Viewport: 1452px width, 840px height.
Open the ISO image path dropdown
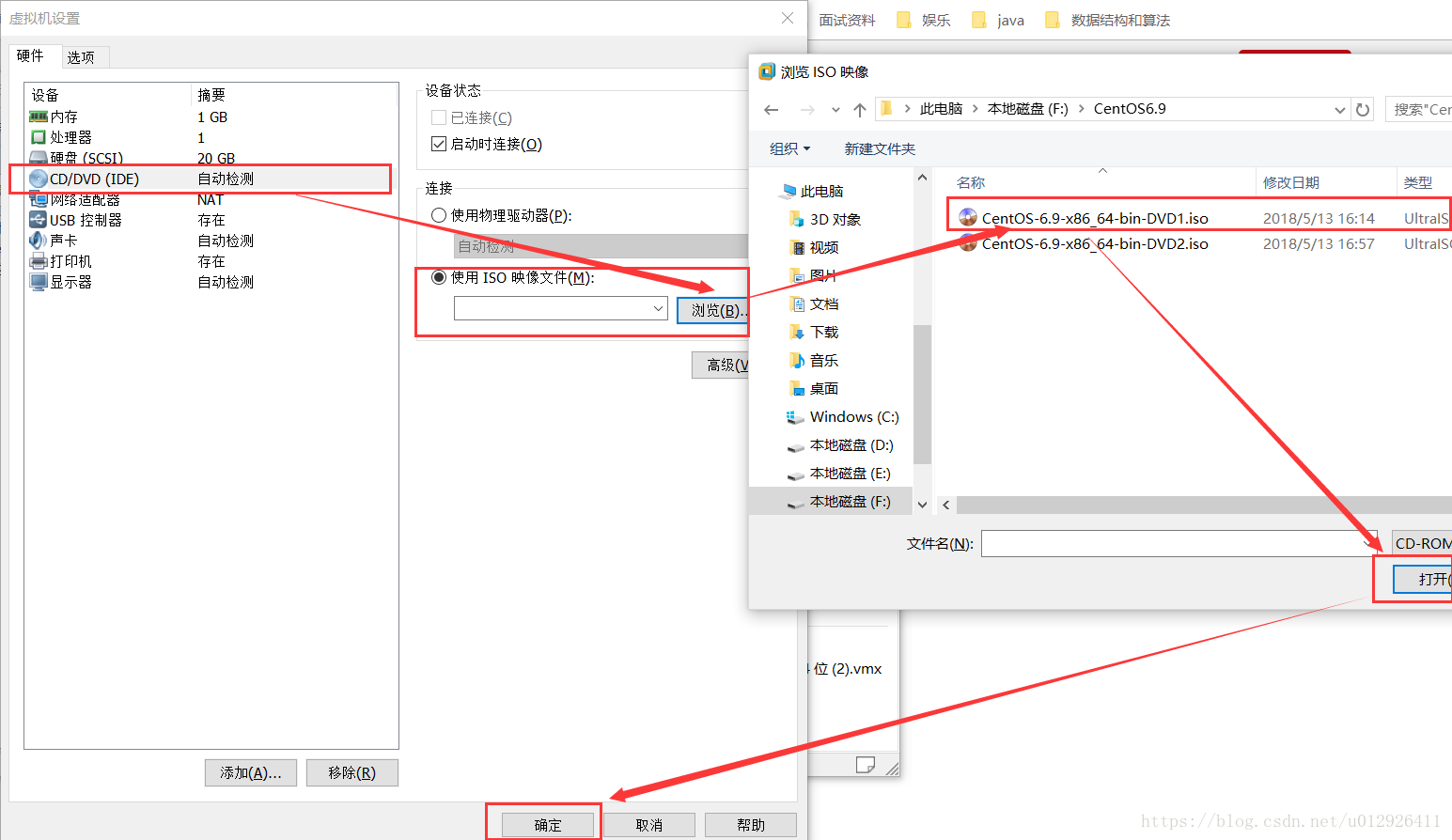[x=658, y=308]
